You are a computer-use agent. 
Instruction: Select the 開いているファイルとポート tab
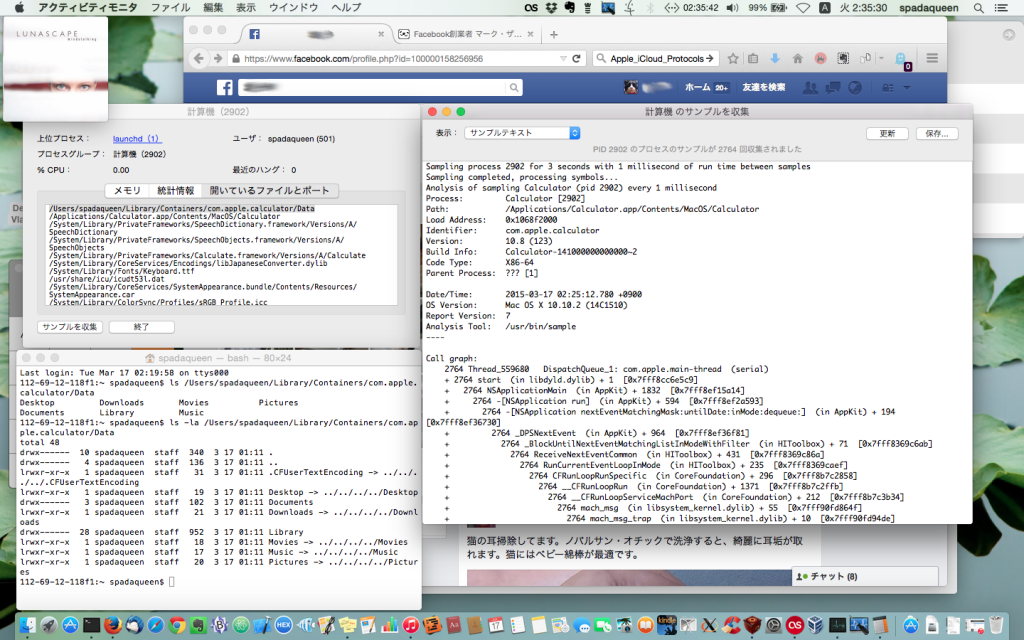click(270, 191)
